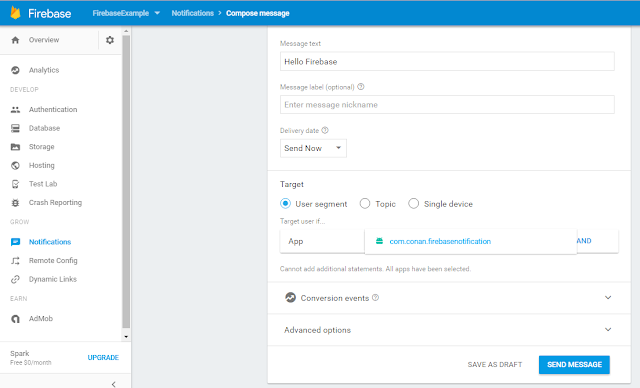Focus the Message label nickname field

[x=447, y=104]
